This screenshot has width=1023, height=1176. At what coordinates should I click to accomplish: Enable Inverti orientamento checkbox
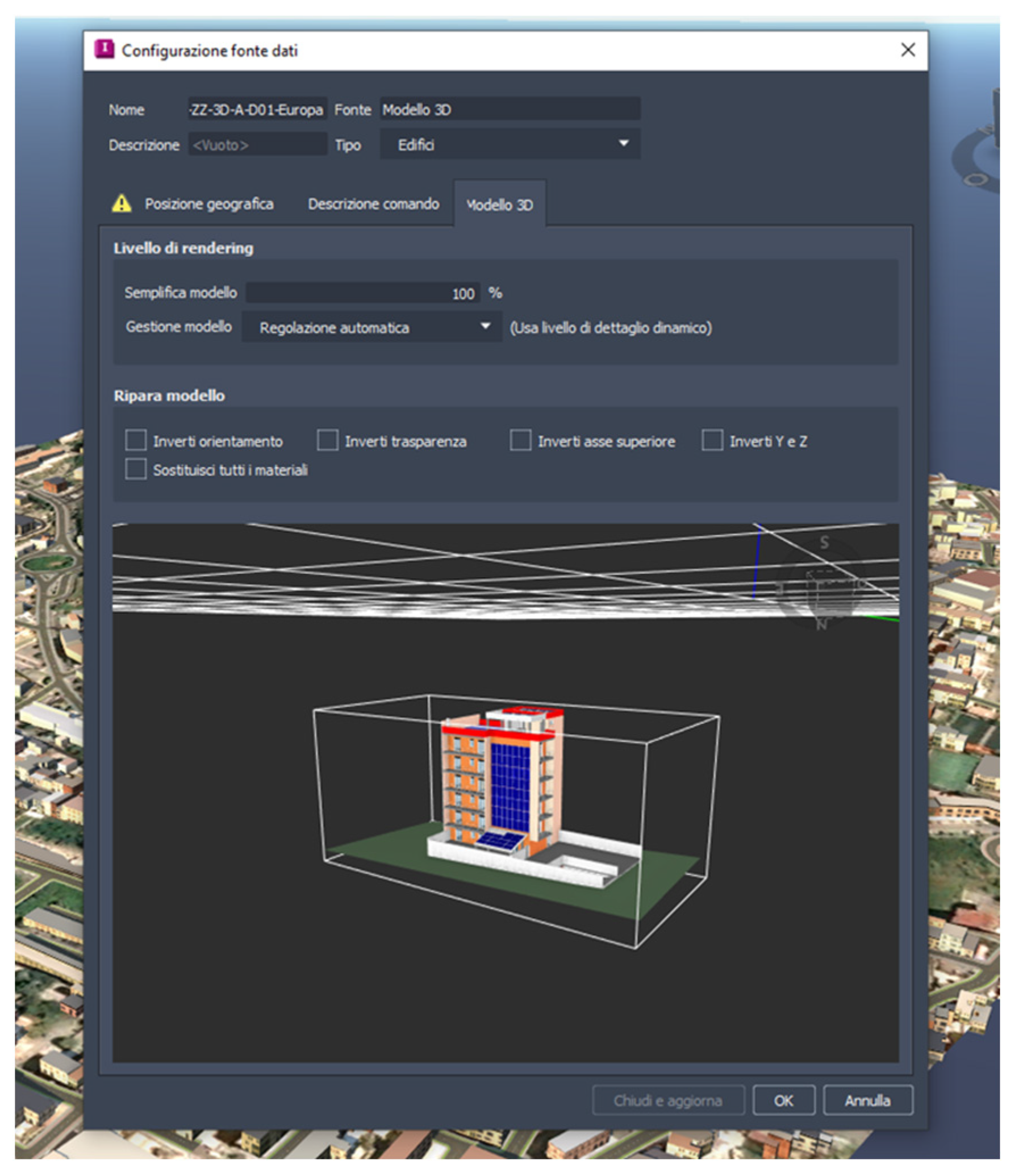click(136, 441)
